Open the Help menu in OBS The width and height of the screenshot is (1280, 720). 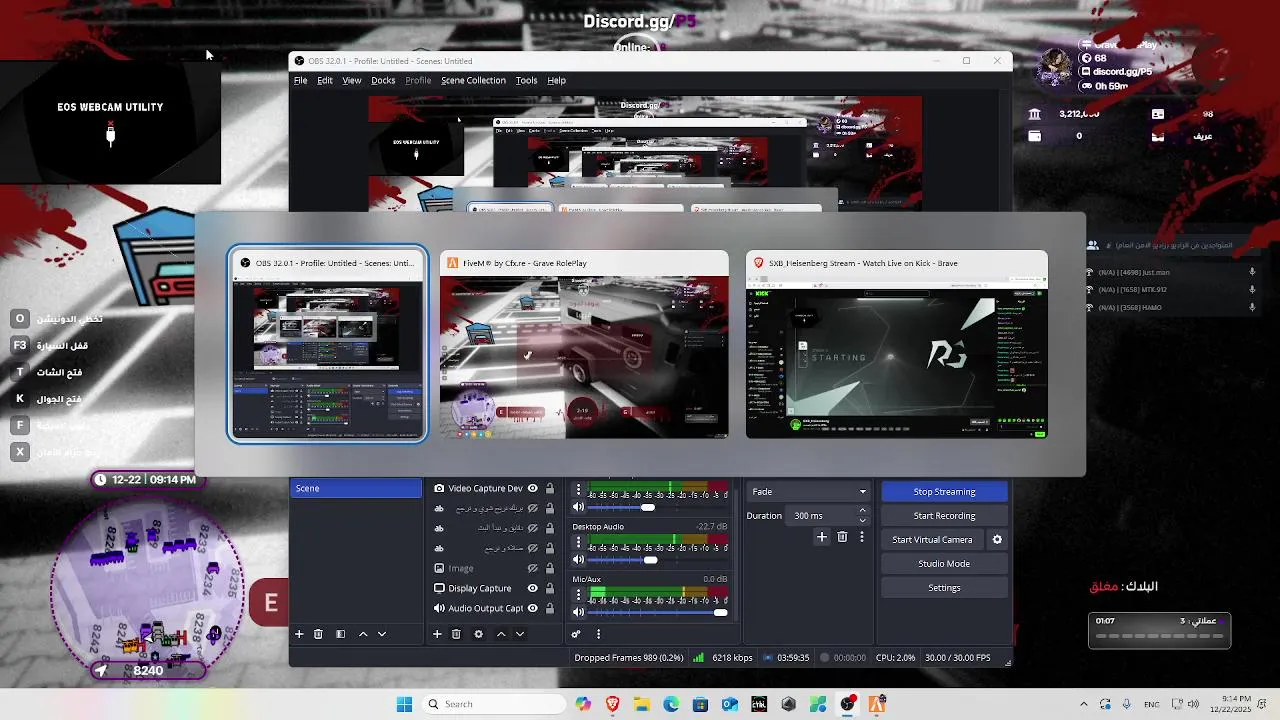(x=556, y=80)
